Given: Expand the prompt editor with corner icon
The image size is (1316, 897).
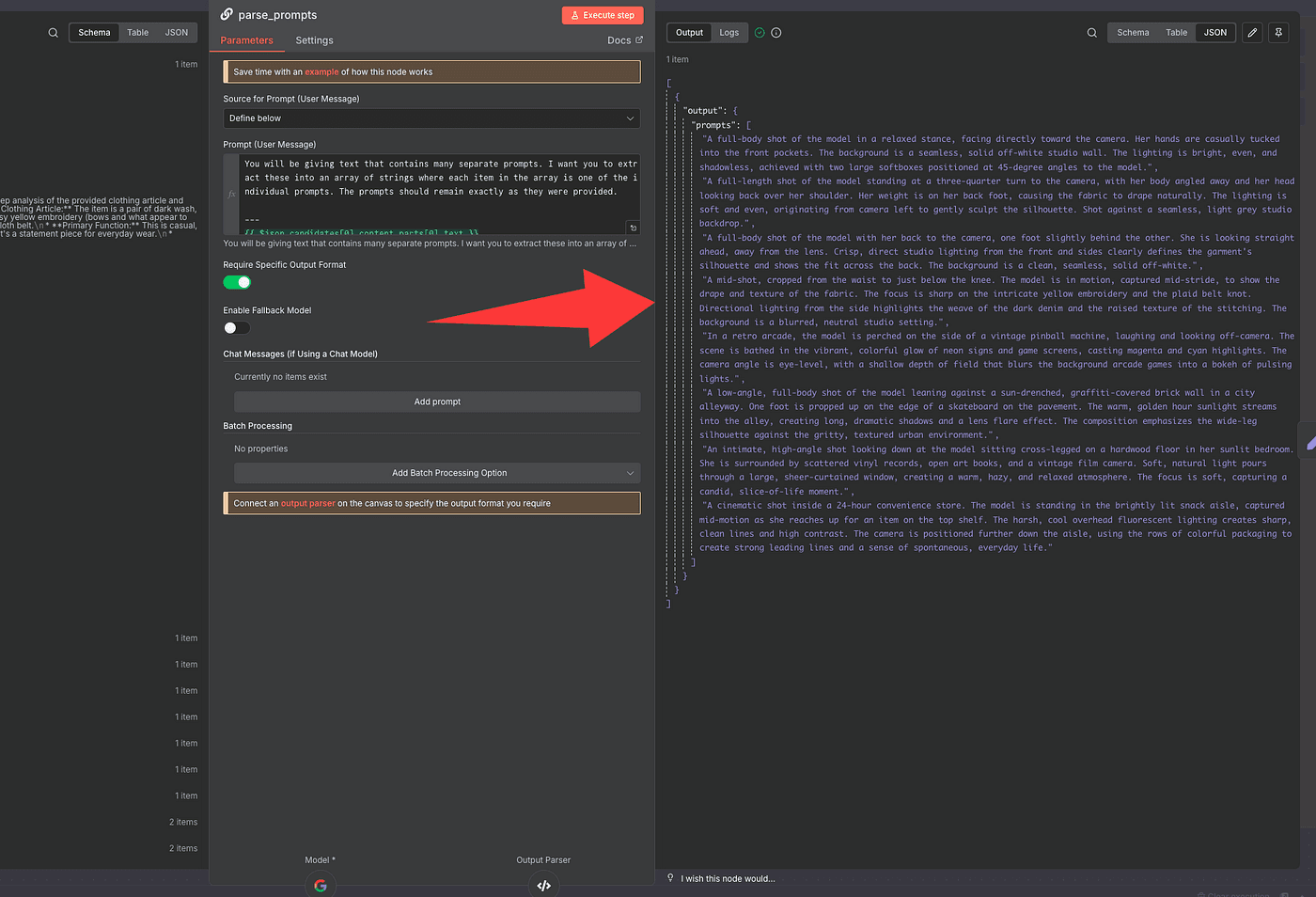Looking at the screenshot, I should [633, 228].
